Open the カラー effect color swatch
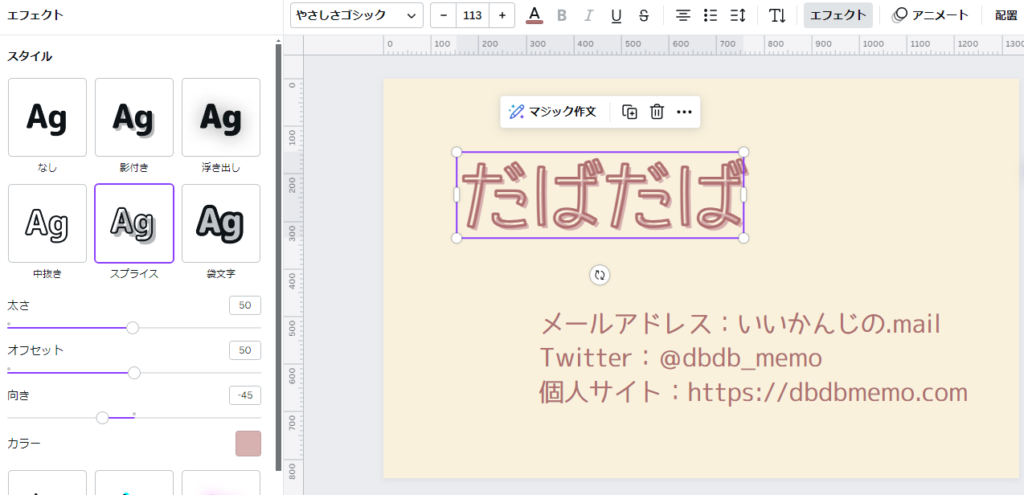Image resolution: width=1024 pixels, height=495 pixels. [247, 443]
